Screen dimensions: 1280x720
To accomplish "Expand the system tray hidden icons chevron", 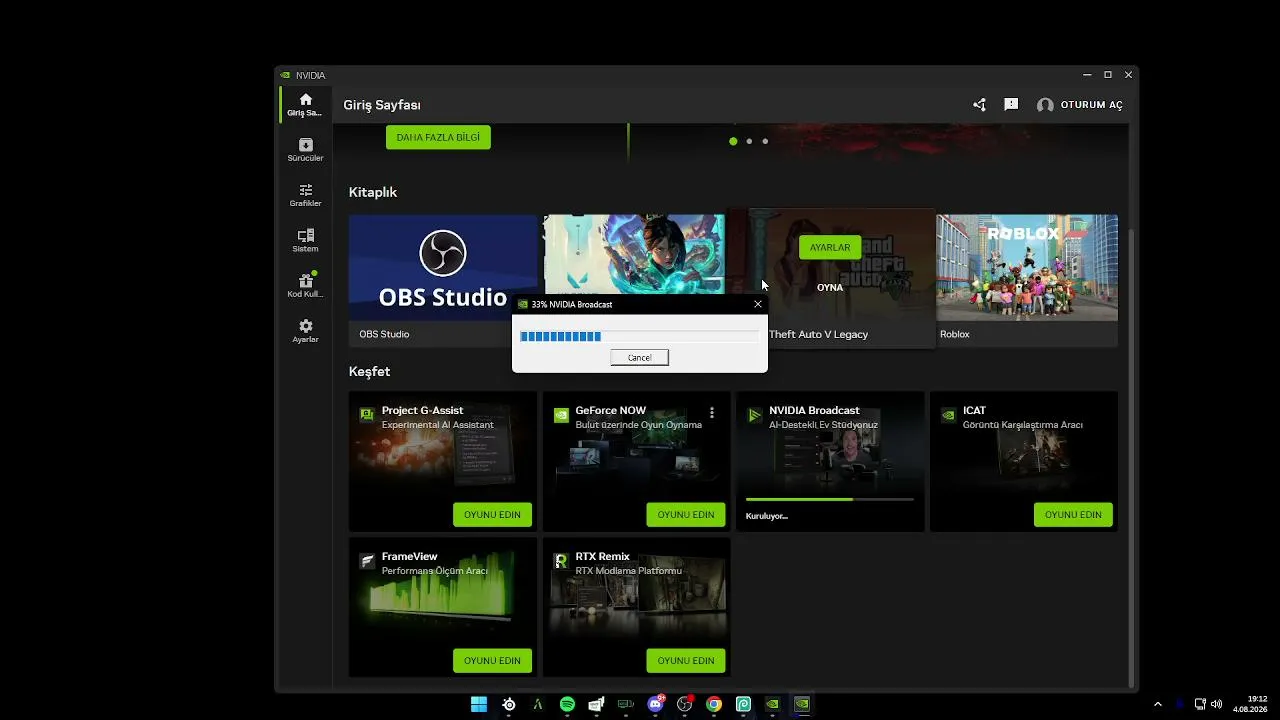I will (x=1158, y=704).
